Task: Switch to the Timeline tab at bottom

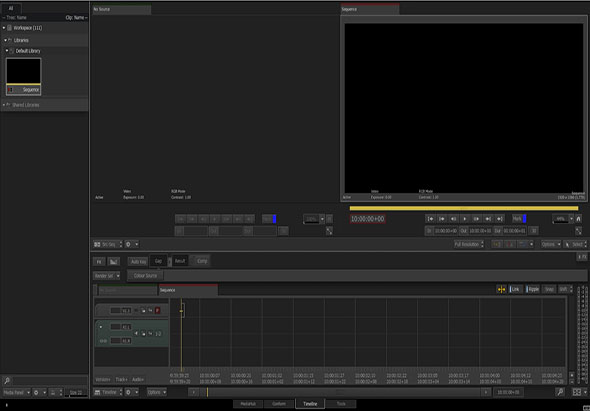Action: pyautogui.click(x=310, y=403)
